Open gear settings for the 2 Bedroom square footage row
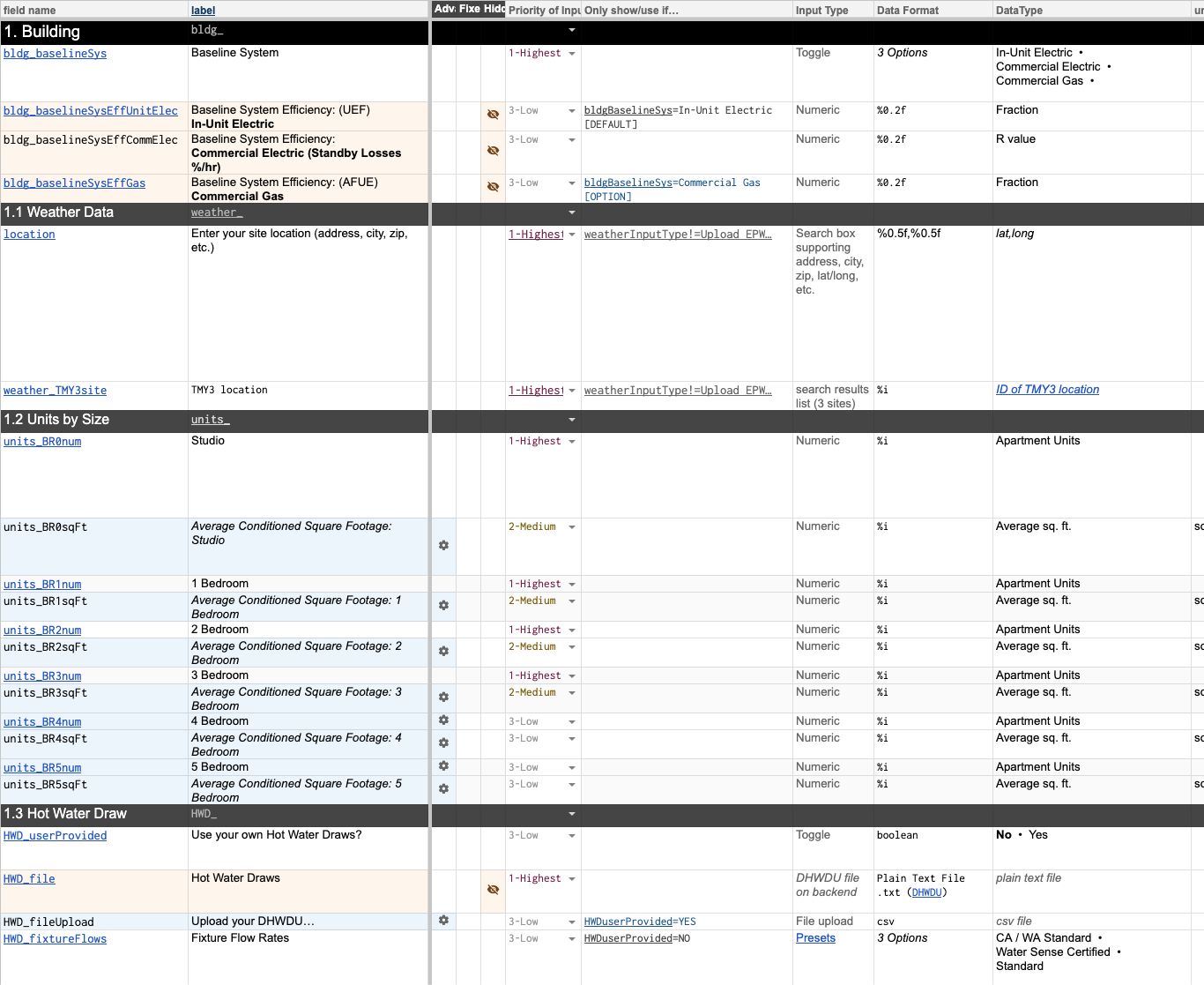 coord(443,652)
